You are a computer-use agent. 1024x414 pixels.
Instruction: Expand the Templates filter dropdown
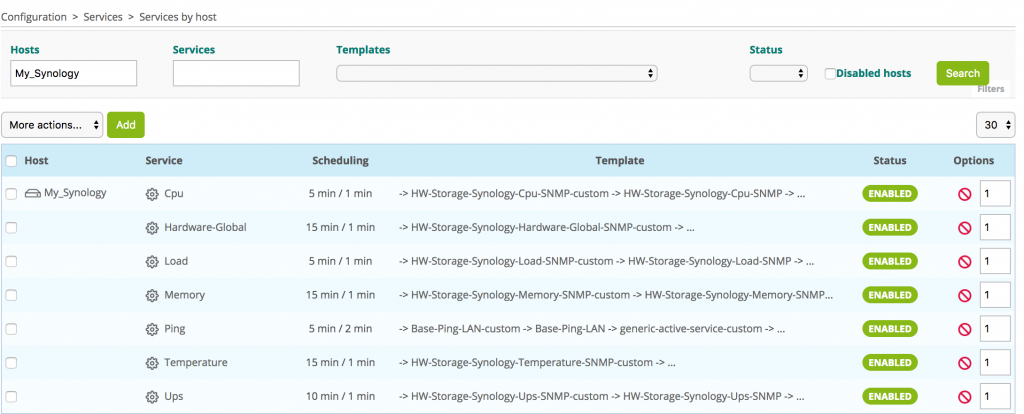[496, 74]
